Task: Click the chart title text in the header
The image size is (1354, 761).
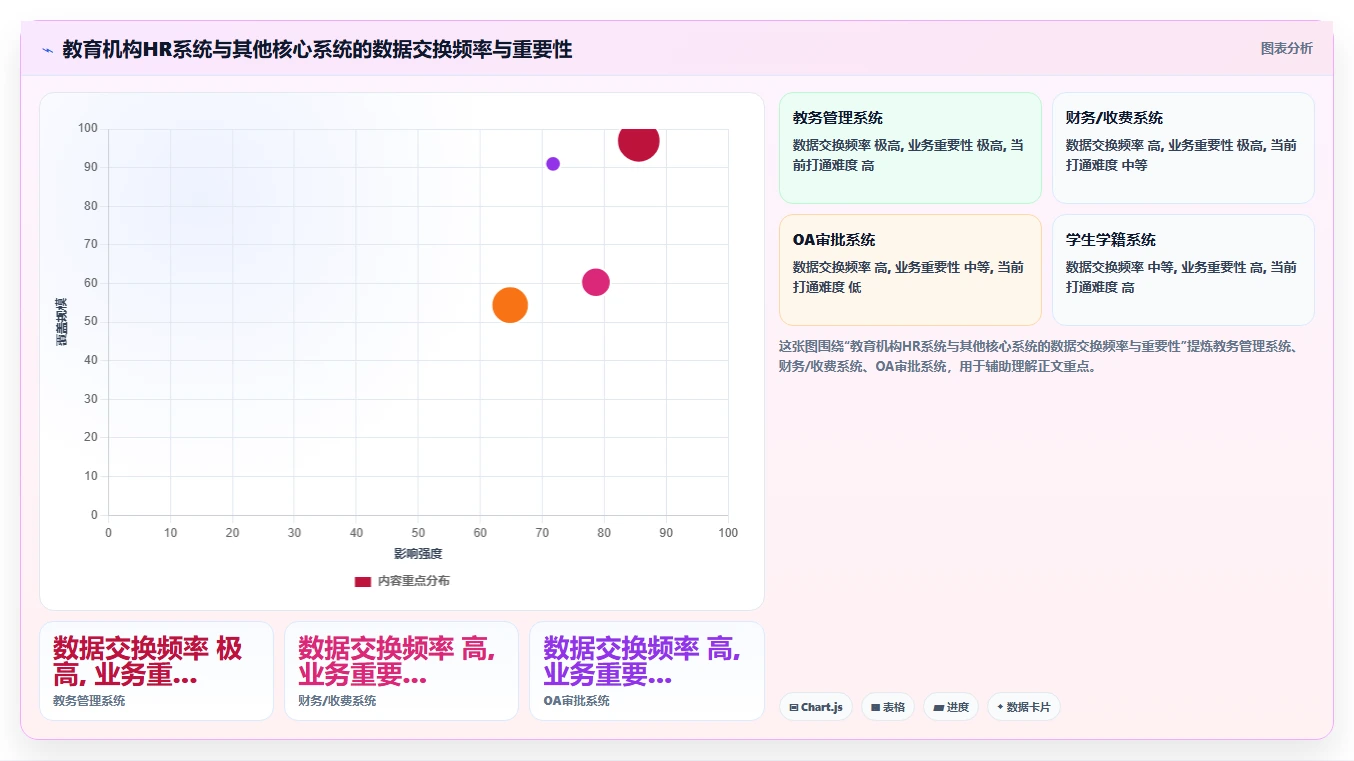Action: coord(317,50)
